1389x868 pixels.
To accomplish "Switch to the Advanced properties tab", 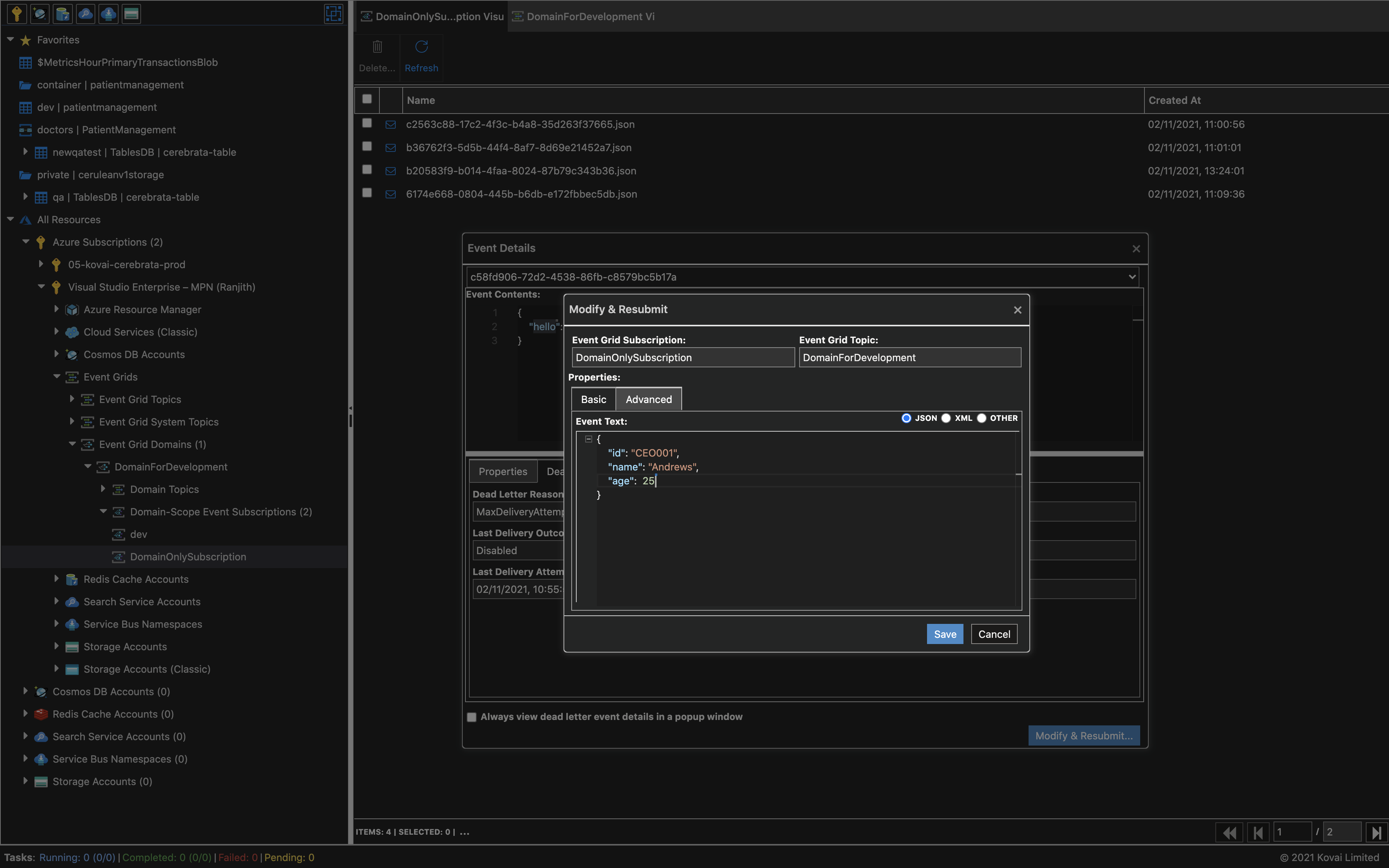I will (649, 400).
